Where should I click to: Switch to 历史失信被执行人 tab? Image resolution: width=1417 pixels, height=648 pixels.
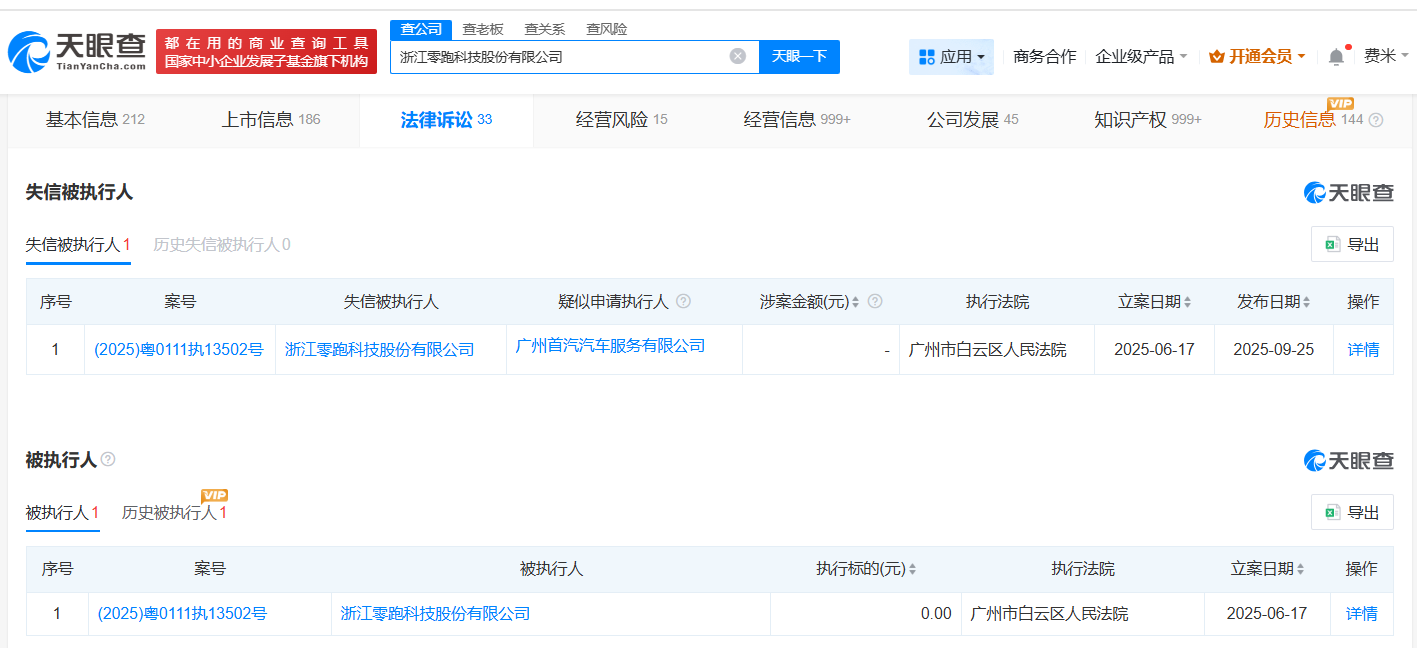pos(222,243)
